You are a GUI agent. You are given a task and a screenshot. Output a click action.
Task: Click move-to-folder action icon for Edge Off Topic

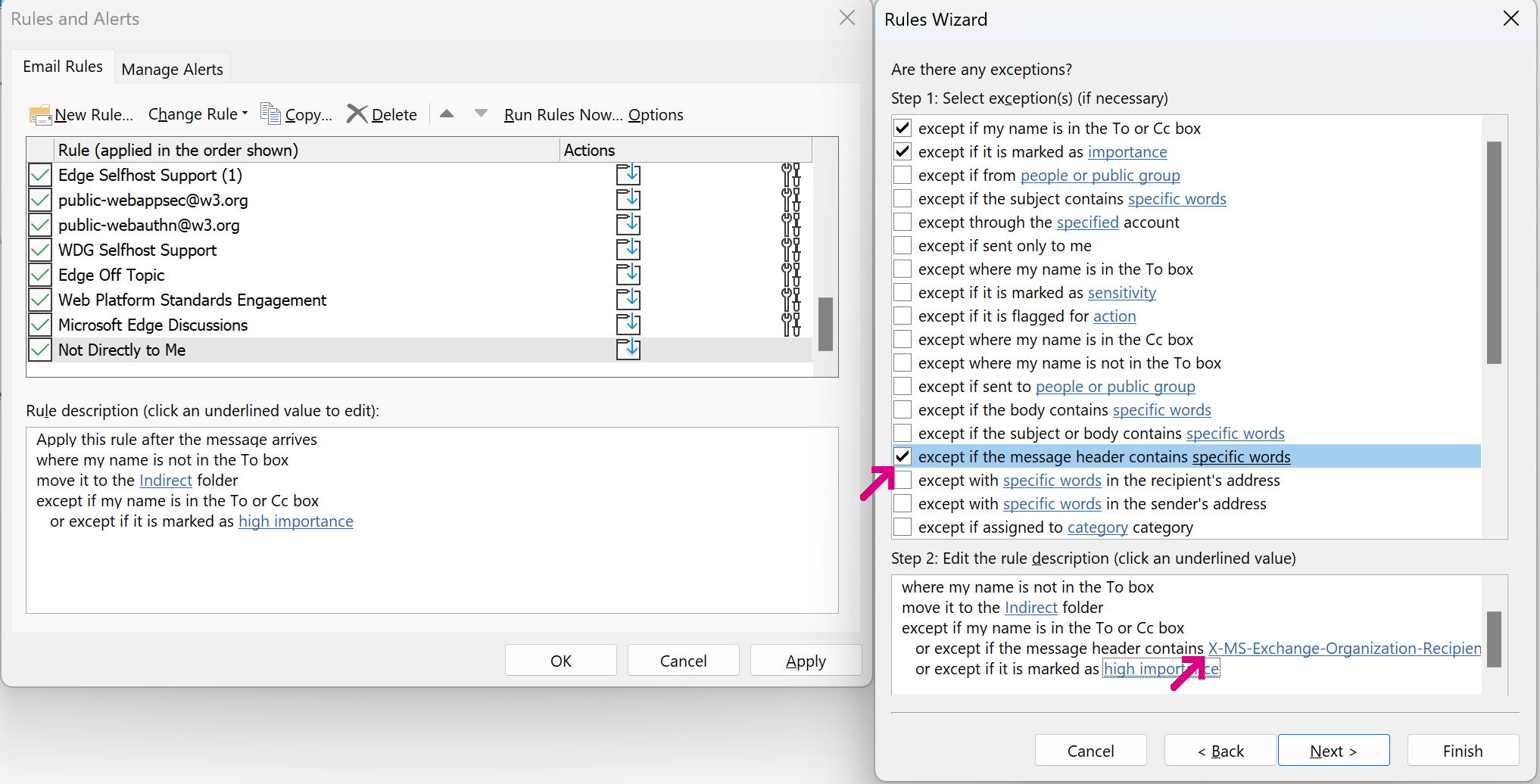628,275
